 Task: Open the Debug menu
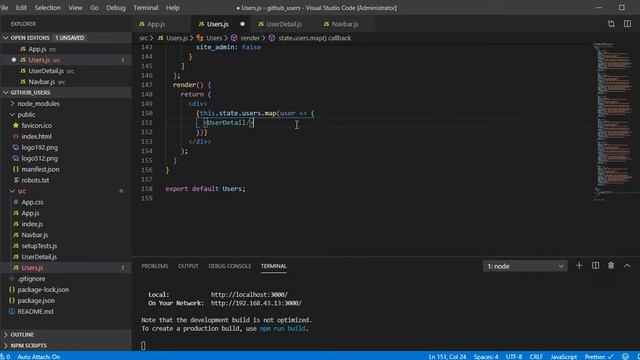(x=116, y=8)
